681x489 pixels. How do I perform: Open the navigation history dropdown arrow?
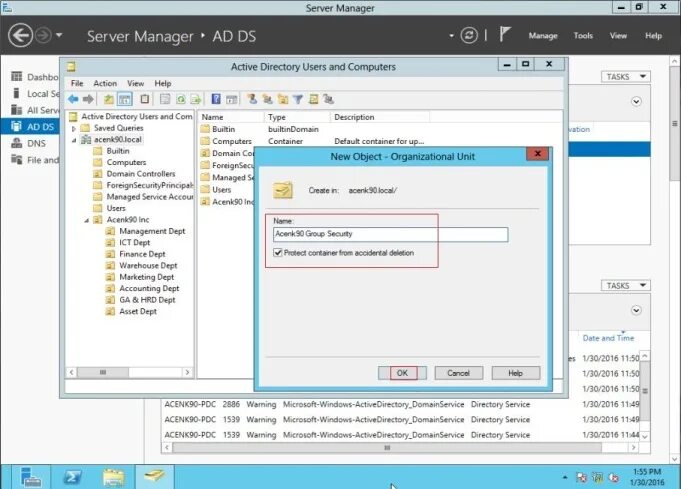coord(59,35)
